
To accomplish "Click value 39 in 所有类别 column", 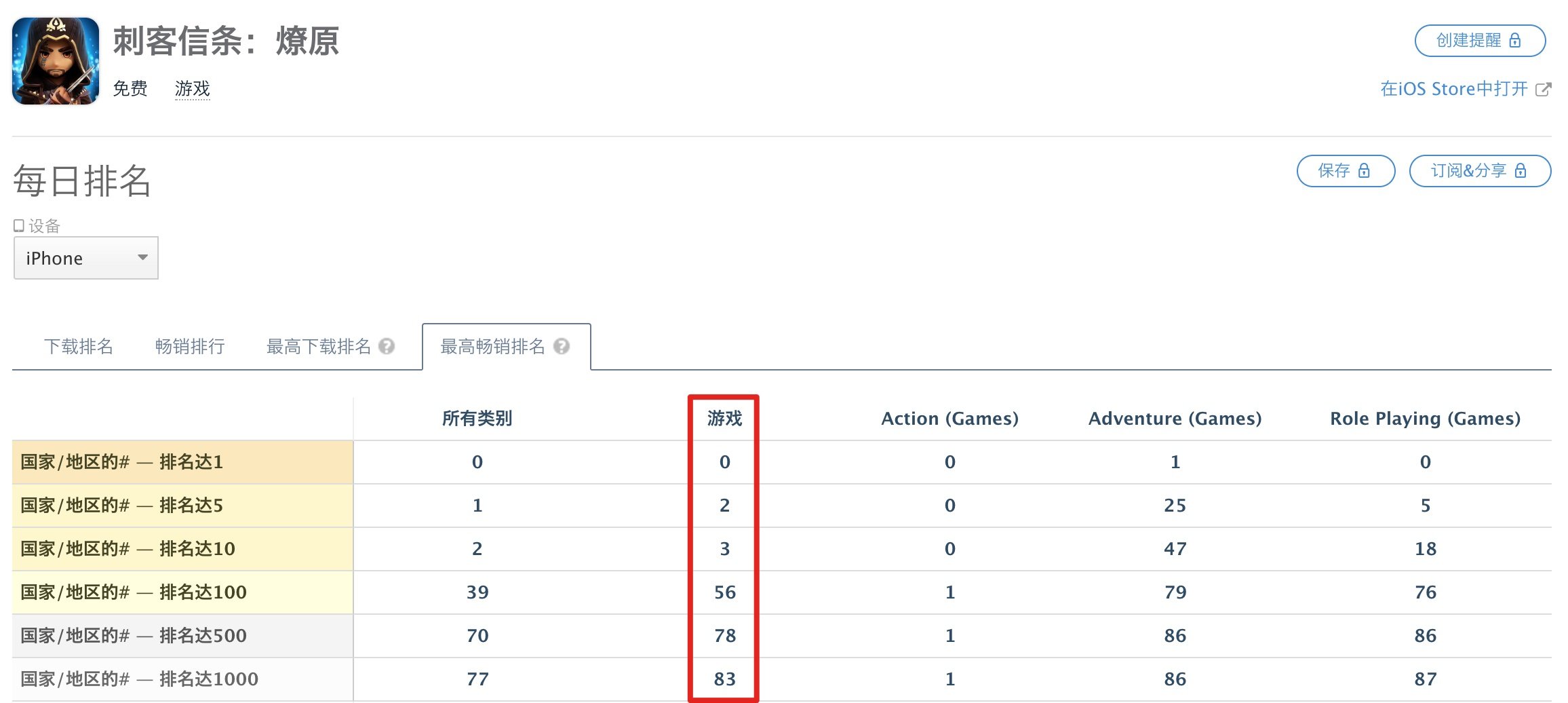I will click(x=477, y=592).
